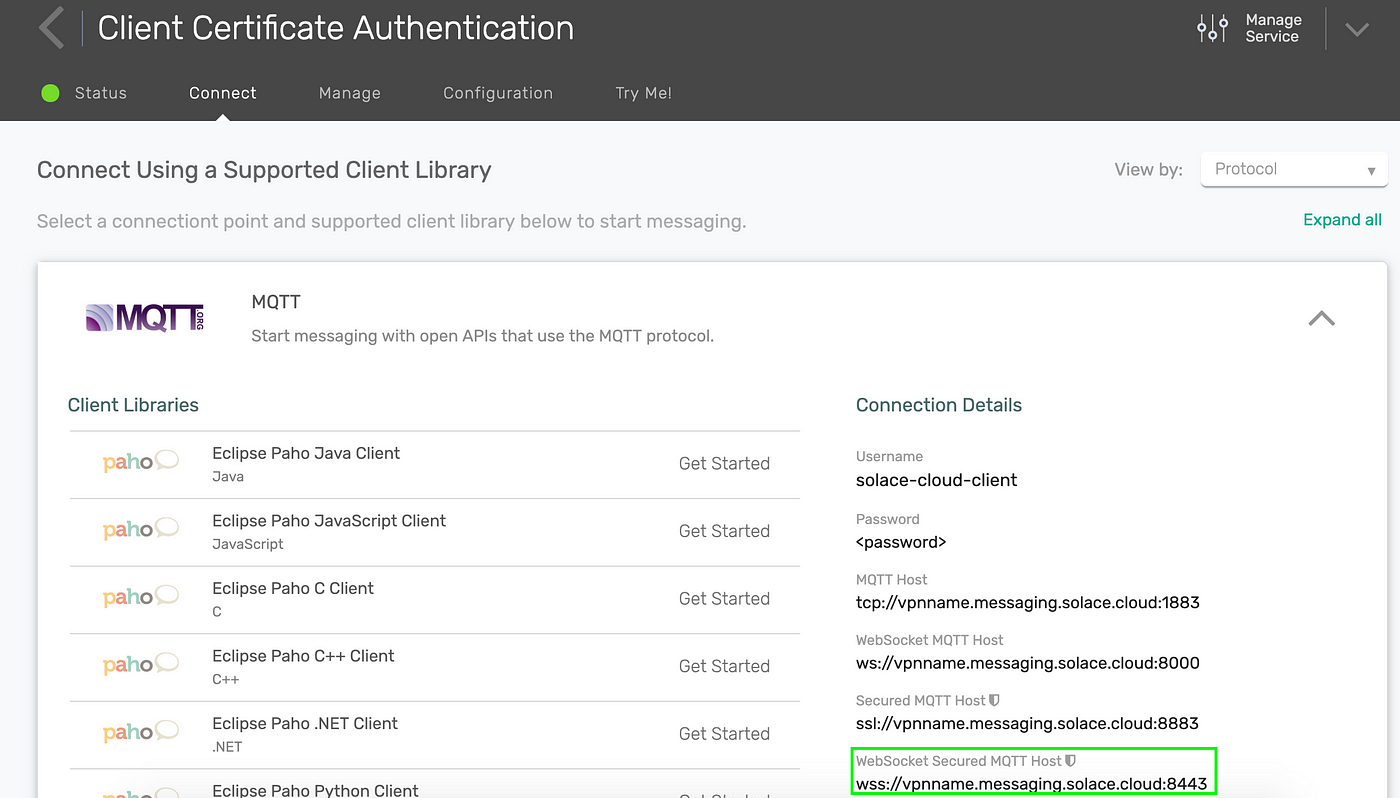Select the Connect tab
Screen dimensions: 1400x798
click(x=223, y=93)
